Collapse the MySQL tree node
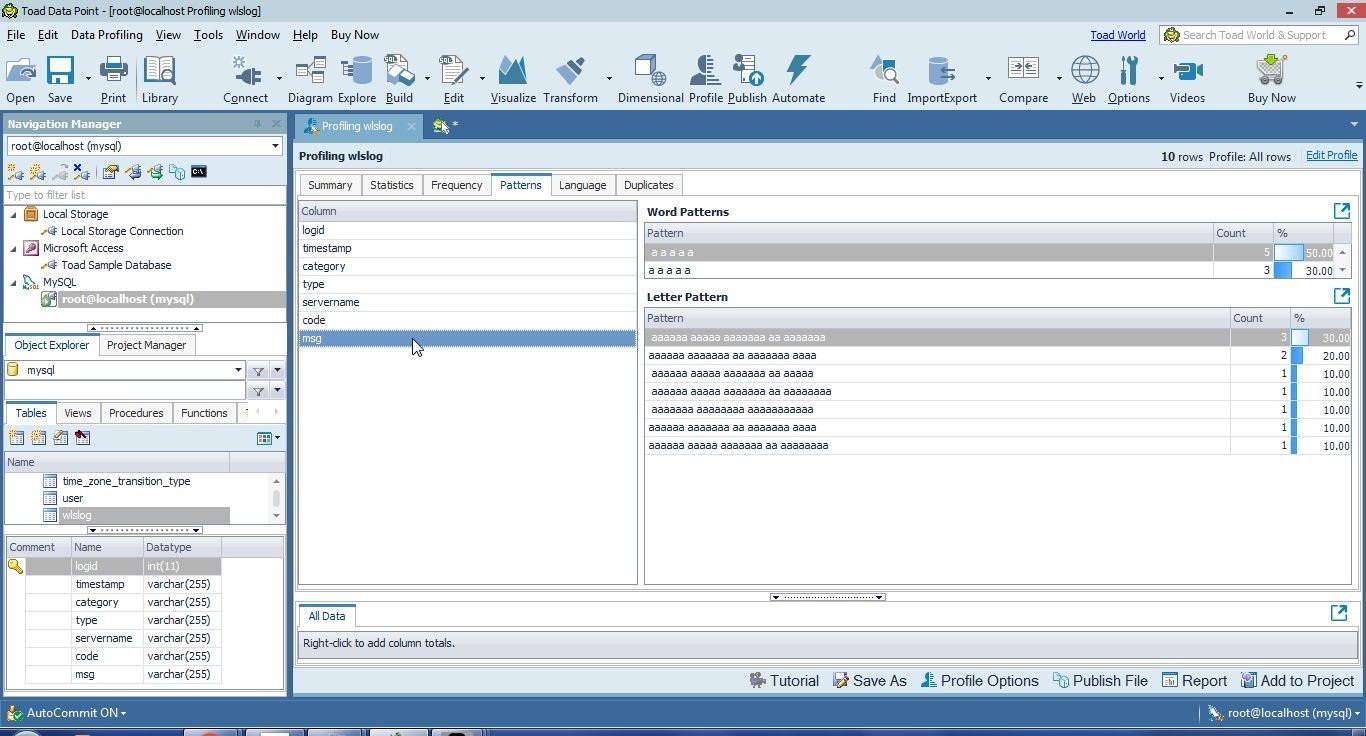 coord(14,282)
